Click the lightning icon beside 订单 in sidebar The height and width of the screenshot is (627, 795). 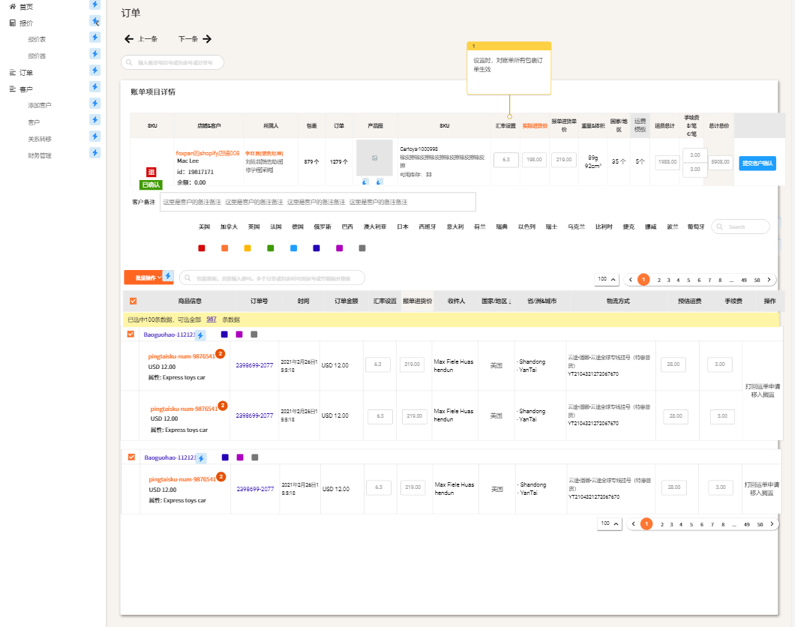[96, 71]
